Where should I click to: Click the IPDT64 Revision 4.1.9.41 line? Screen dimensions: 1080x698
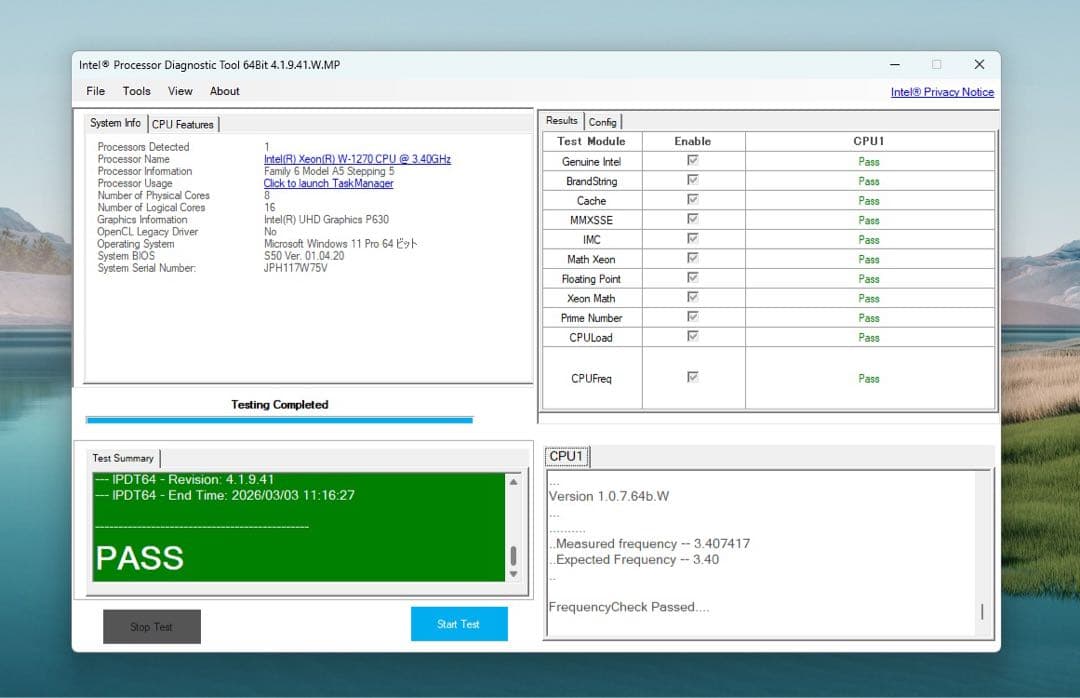coord(185,480)
